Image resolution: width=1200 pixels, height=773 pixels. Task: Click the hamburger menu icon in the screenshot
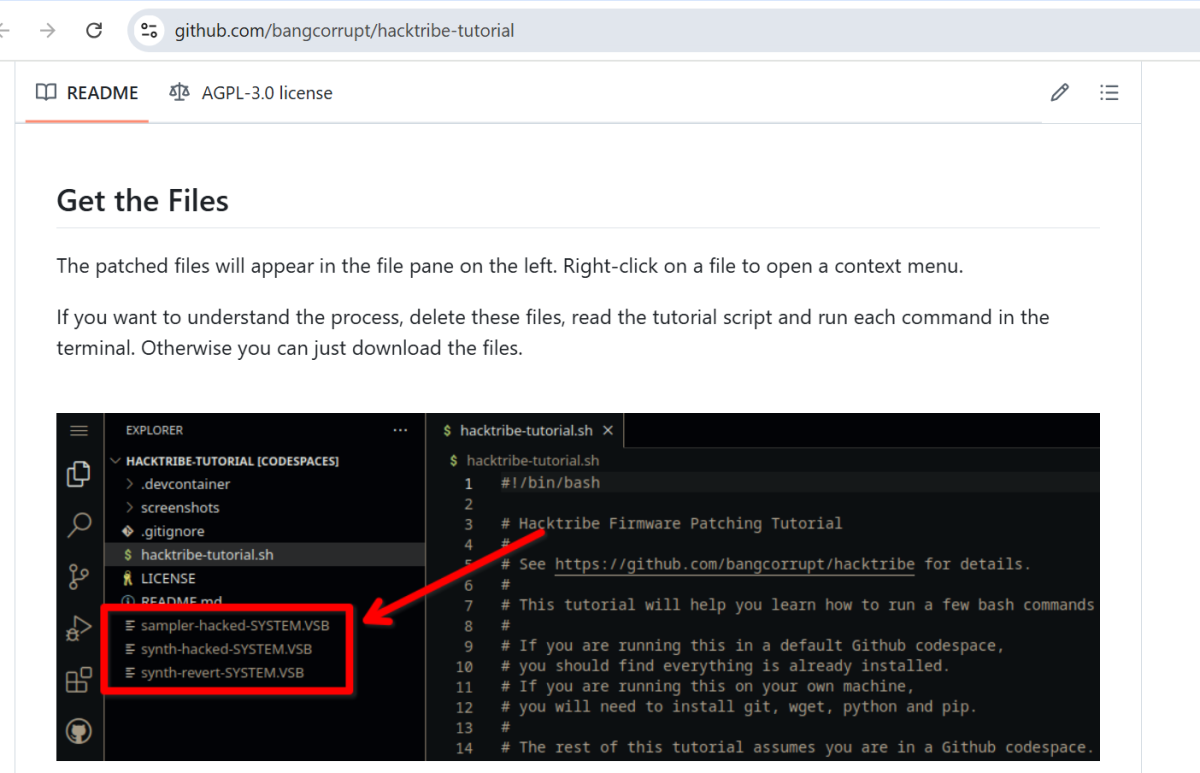pos(79,431)
